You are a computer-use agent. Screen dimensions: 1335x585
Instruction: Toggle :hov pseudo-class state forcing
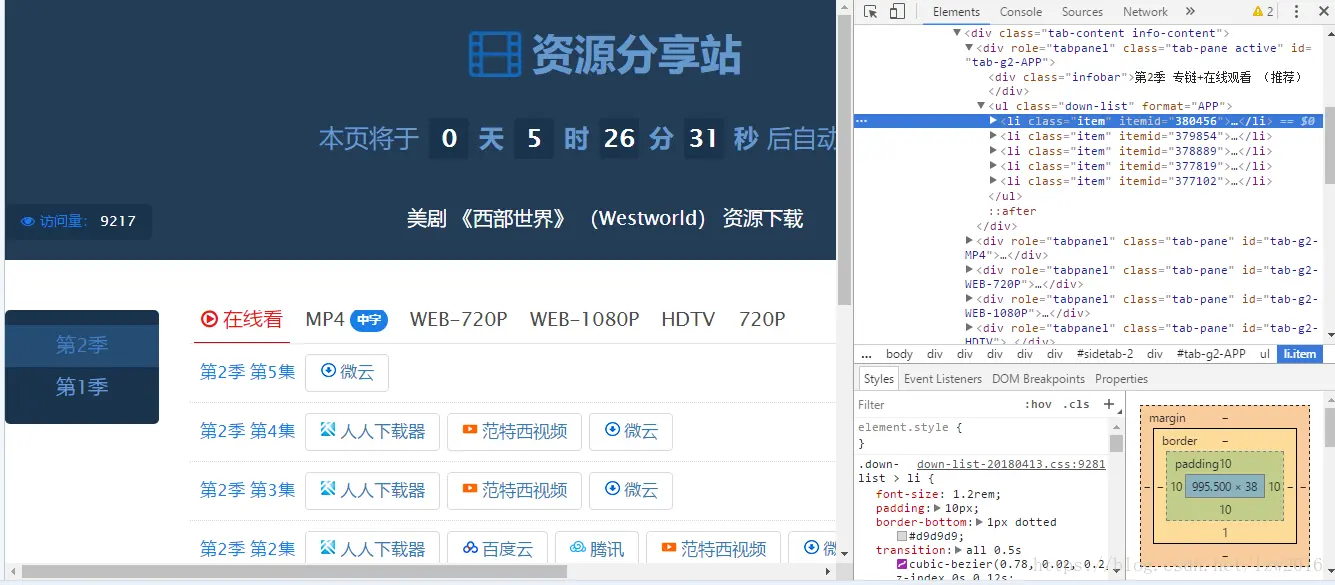click(x=1040, y=404)
